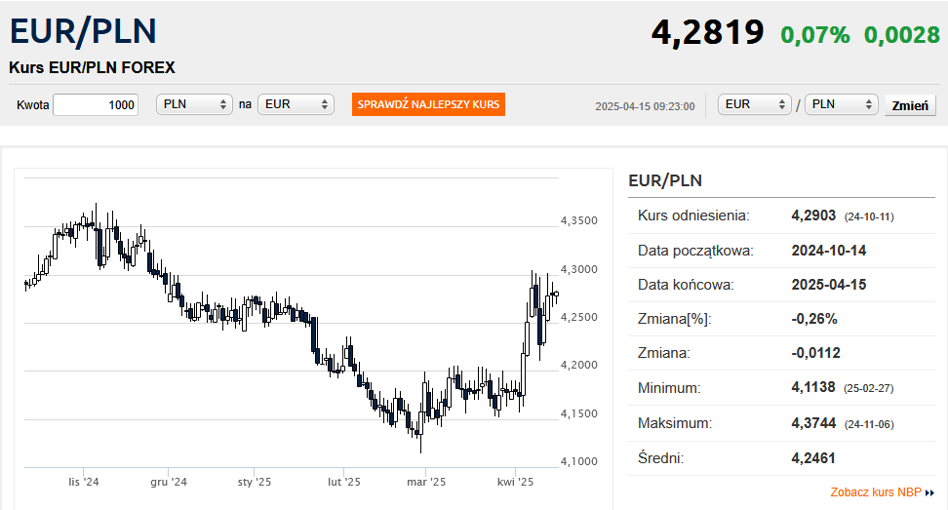Click the Zmień button

tap(910, 105)
